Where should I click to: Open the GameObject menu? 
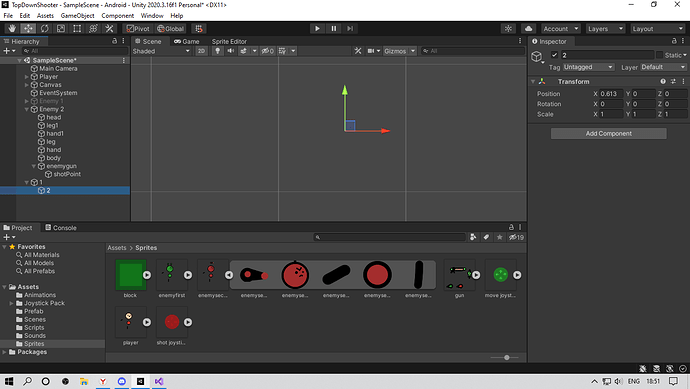[x=77, y=16]
